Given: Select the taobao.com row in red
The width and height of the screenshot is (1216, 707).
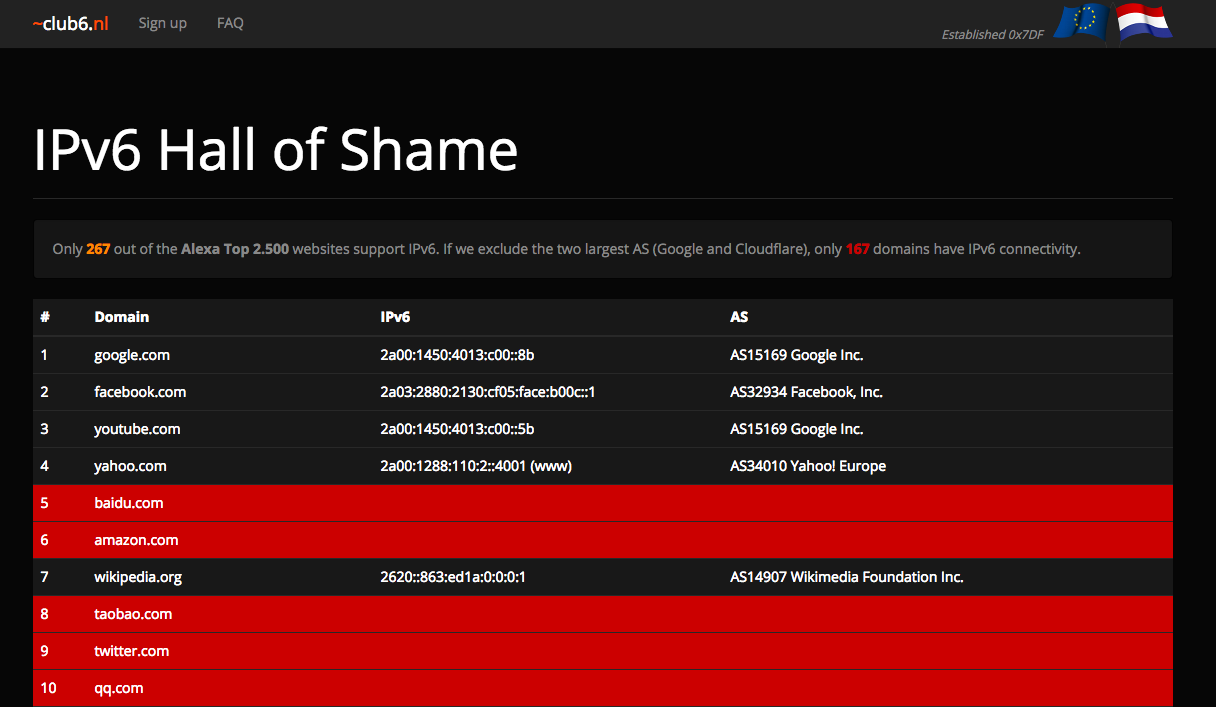Looking at the screenshot, I should coord(603,614).
